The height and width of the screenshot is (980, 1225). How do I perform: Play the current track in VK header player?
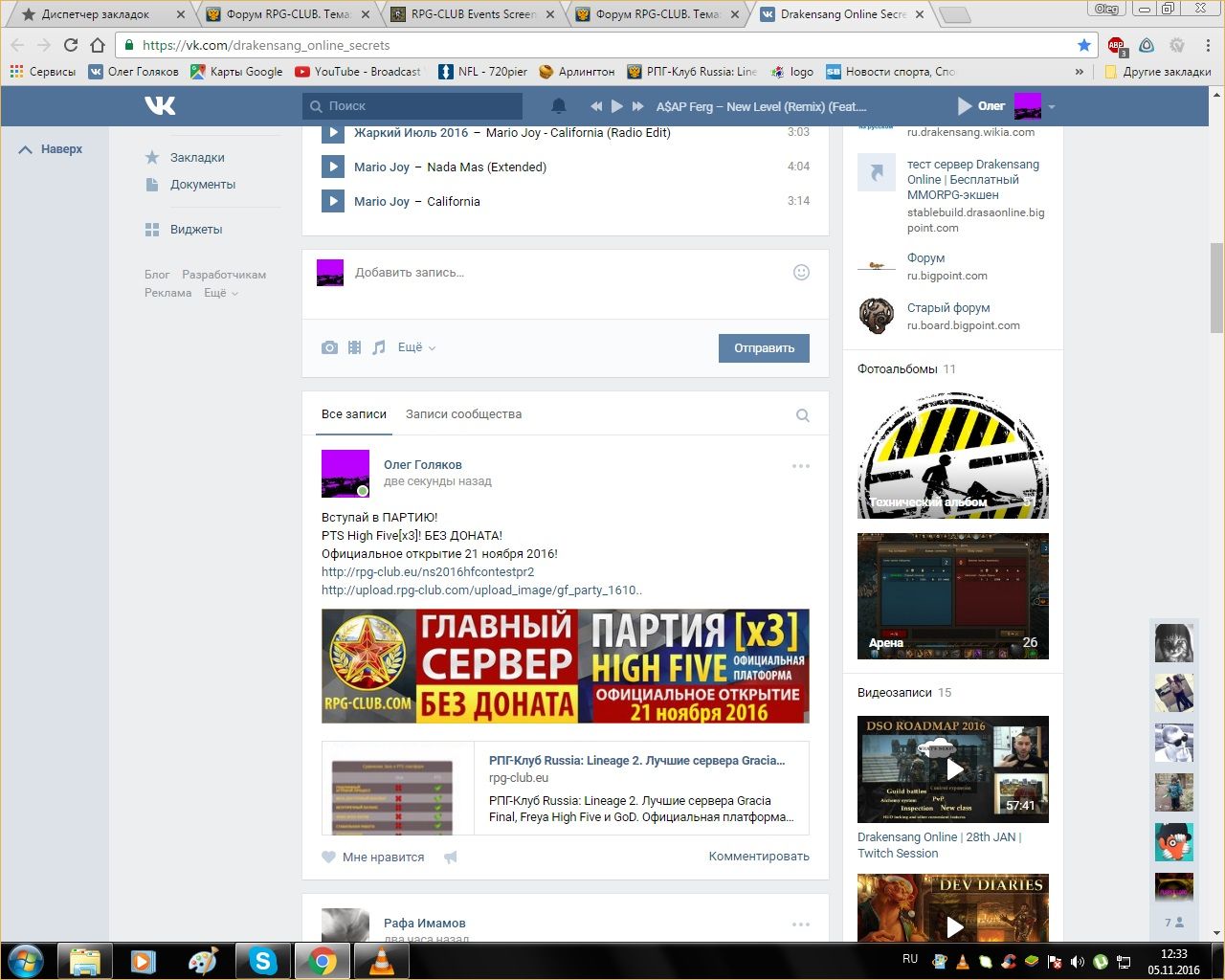point(617,106)
